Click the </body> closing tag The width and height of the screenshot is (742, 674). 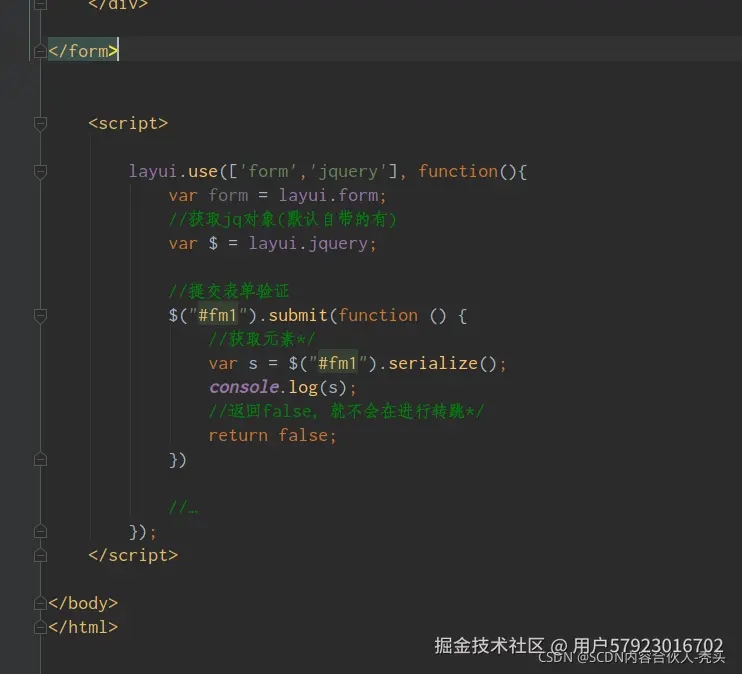[x=83, y=603]
